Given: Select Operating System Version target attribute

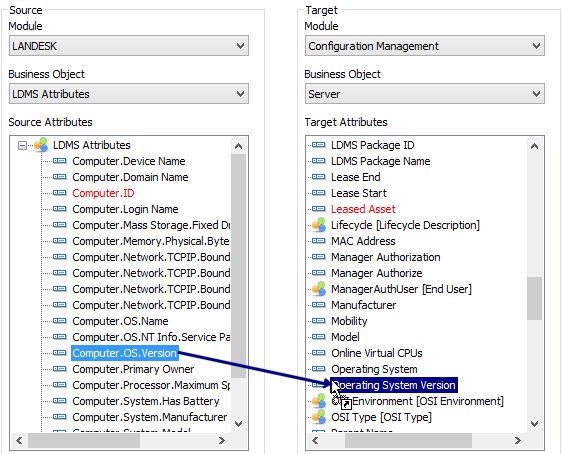Looking at the screenshot, I should (x=394, y=385).
